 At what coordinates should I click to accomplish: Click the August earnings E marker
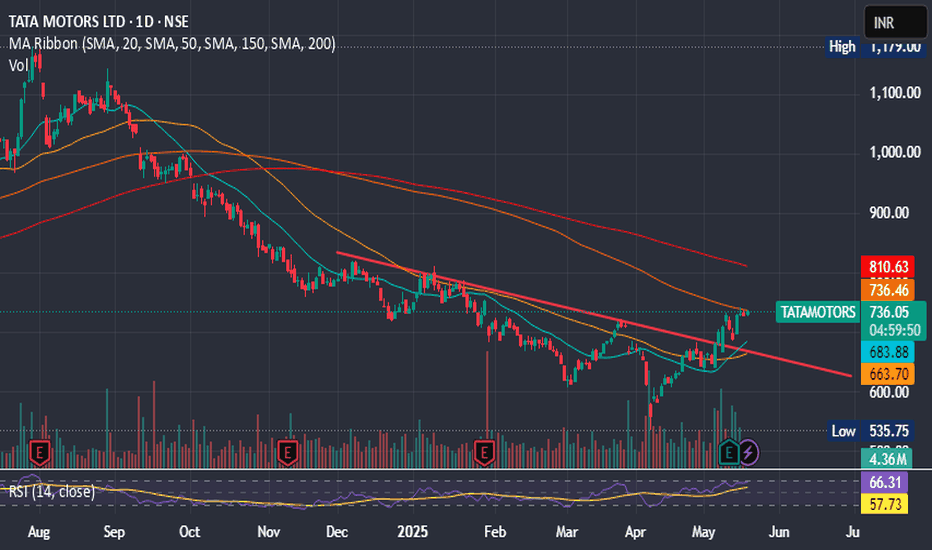coord(39,453)
